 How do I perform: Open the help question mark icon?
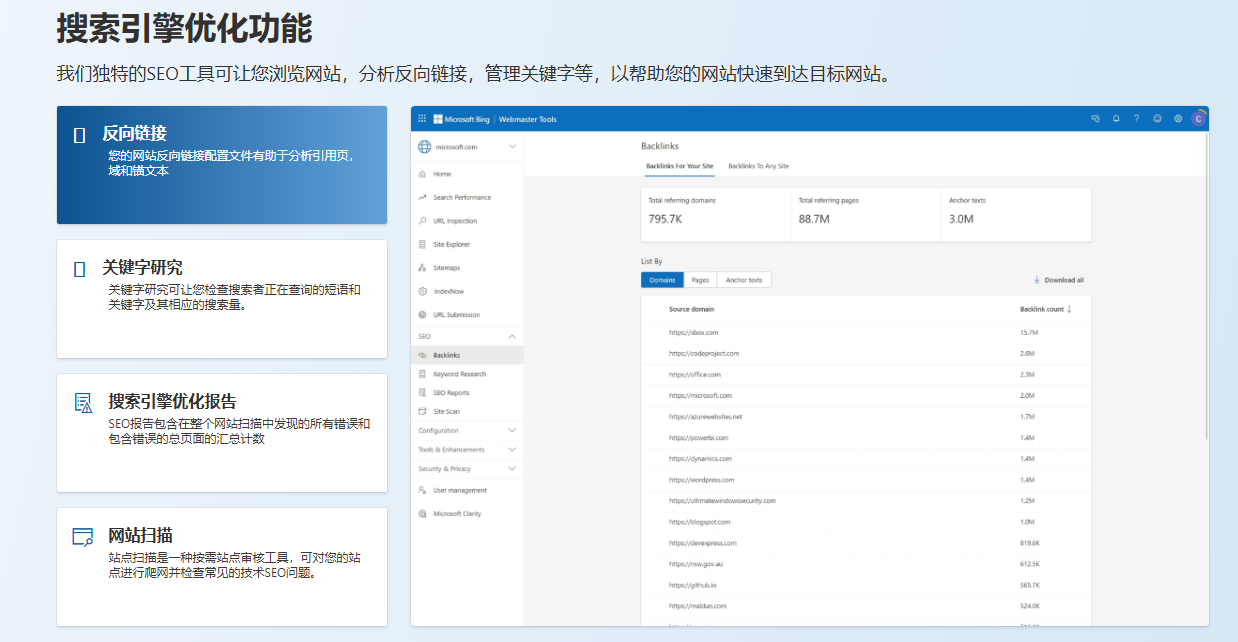(1136, 119)
